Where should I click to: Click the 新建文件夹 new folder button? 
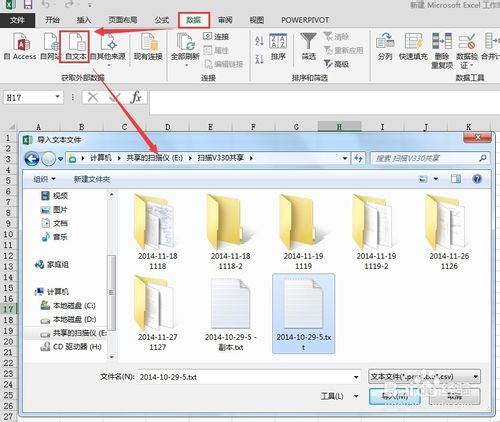[92, 179]
